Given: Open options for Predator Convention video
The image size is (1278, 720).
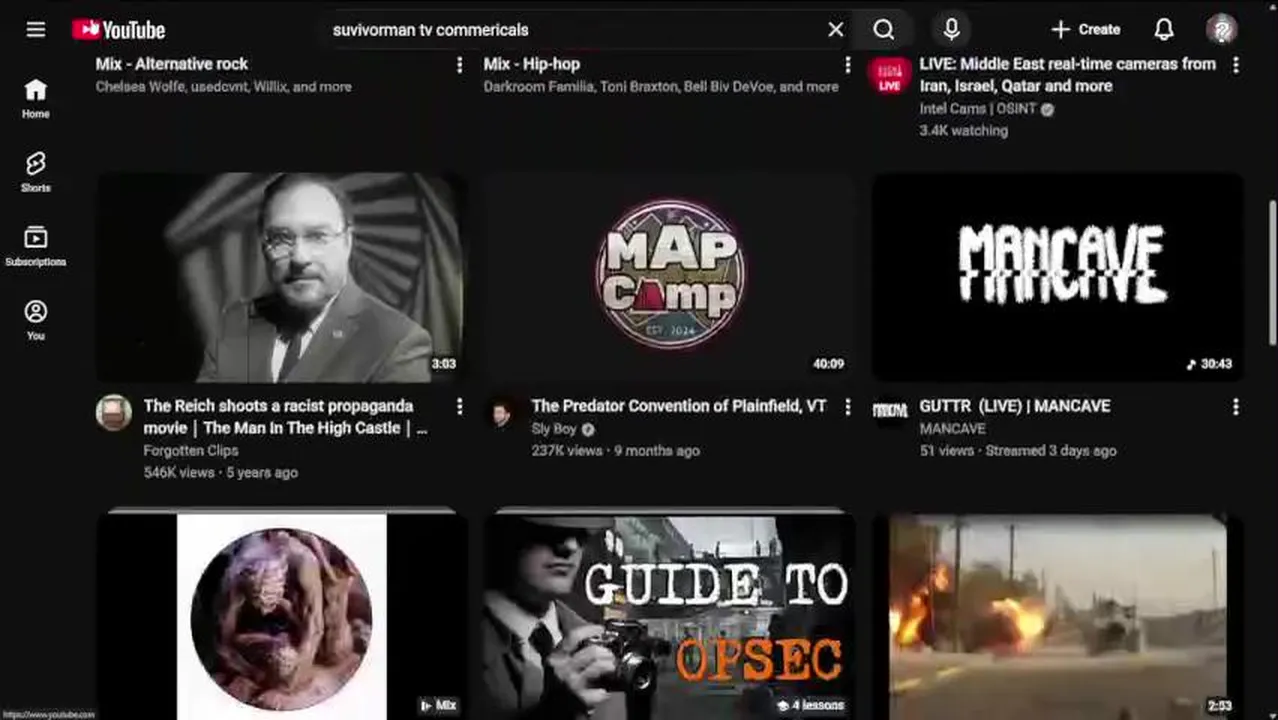Looking at the screenshot, I should pyautogui.click(x=848, y=406).
